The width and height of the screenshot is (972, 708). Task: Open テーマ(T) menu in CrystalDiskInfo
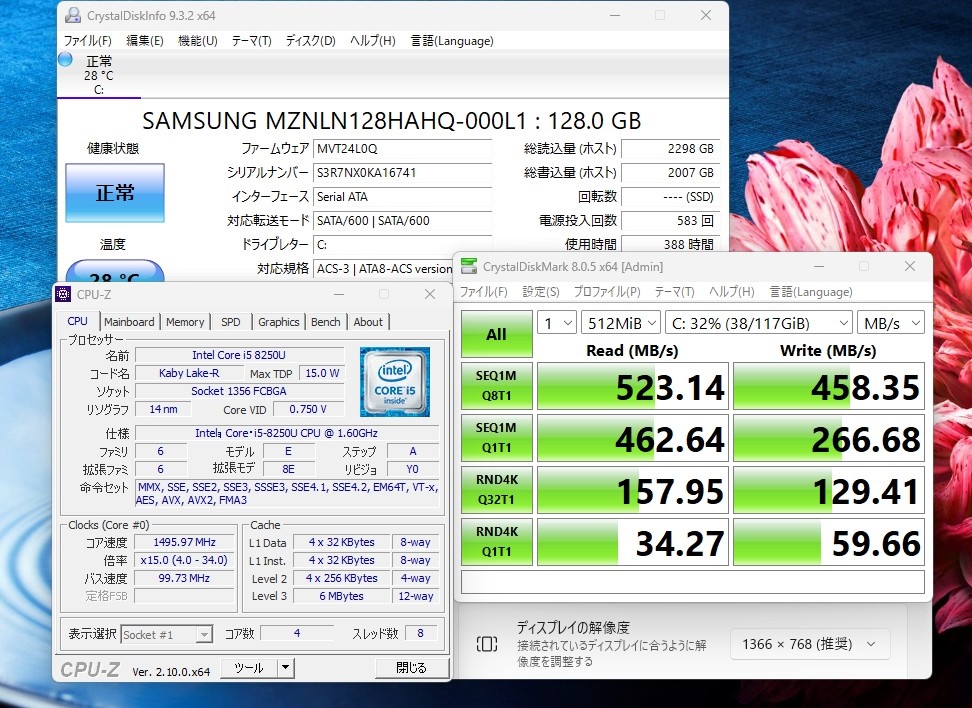(x=252, y=41)
